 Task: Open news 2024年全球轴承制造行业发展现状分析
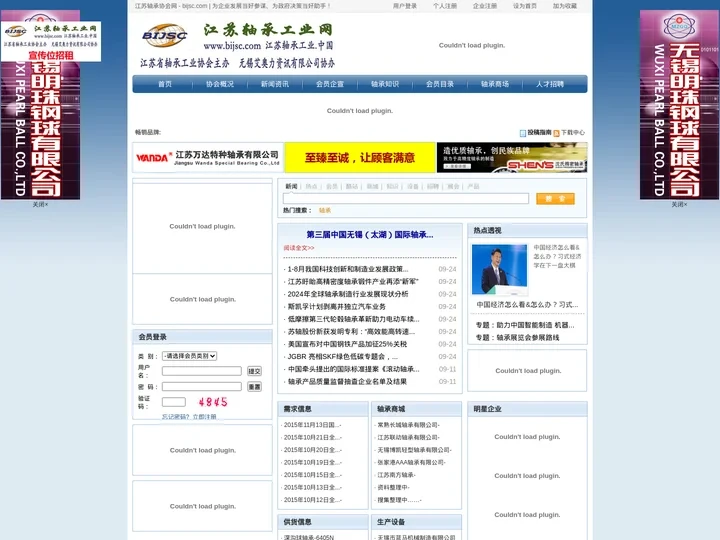click(348, 294)
